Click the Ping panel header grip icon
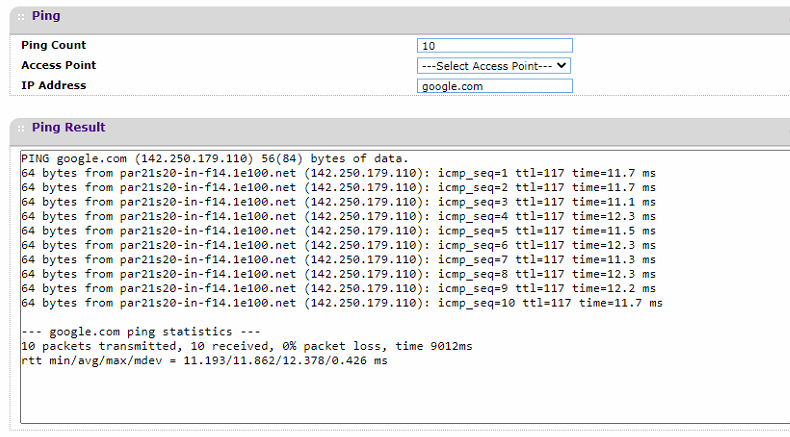 21,17
